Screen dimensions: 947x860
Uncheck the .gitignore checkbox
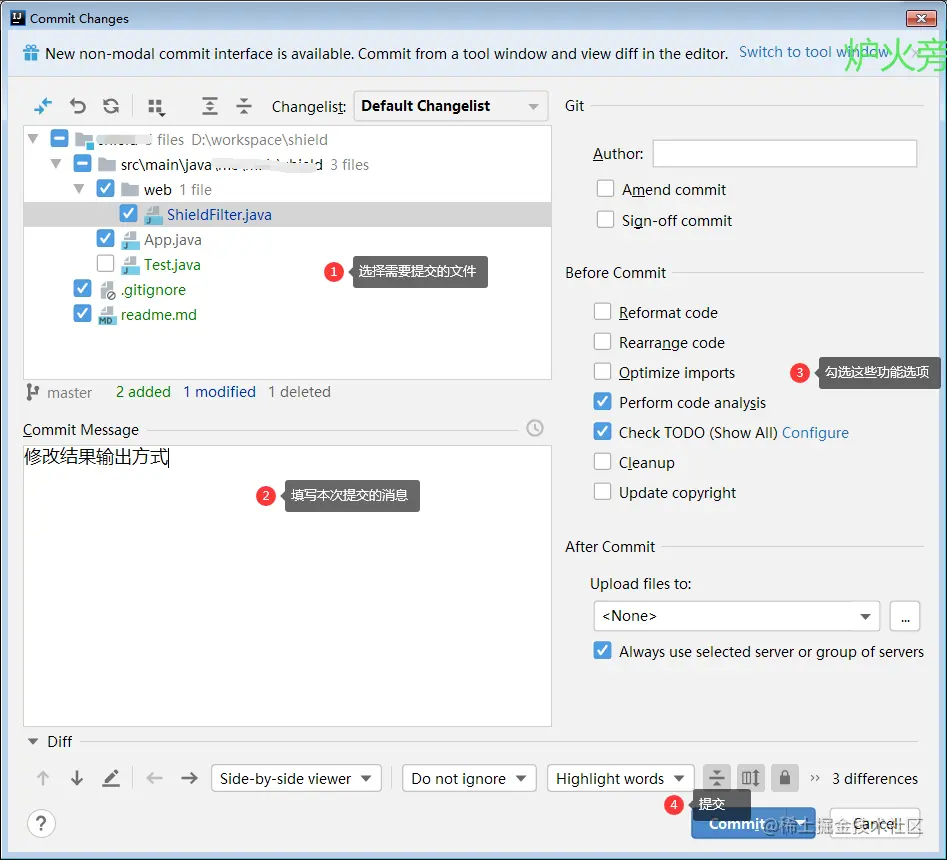click(x=82, y=289)
